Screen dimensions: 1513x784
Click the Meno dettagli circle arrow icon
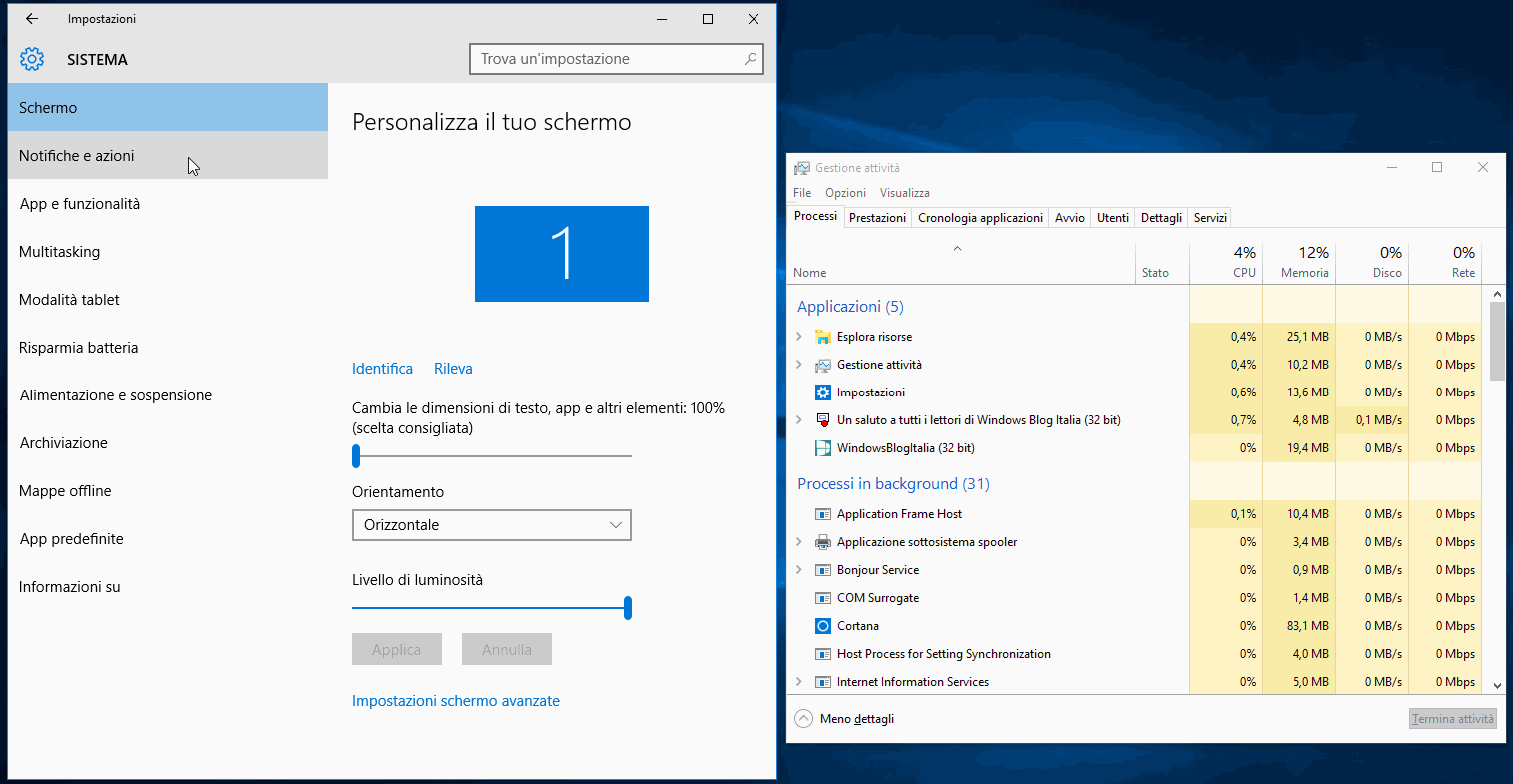[804, 718]
